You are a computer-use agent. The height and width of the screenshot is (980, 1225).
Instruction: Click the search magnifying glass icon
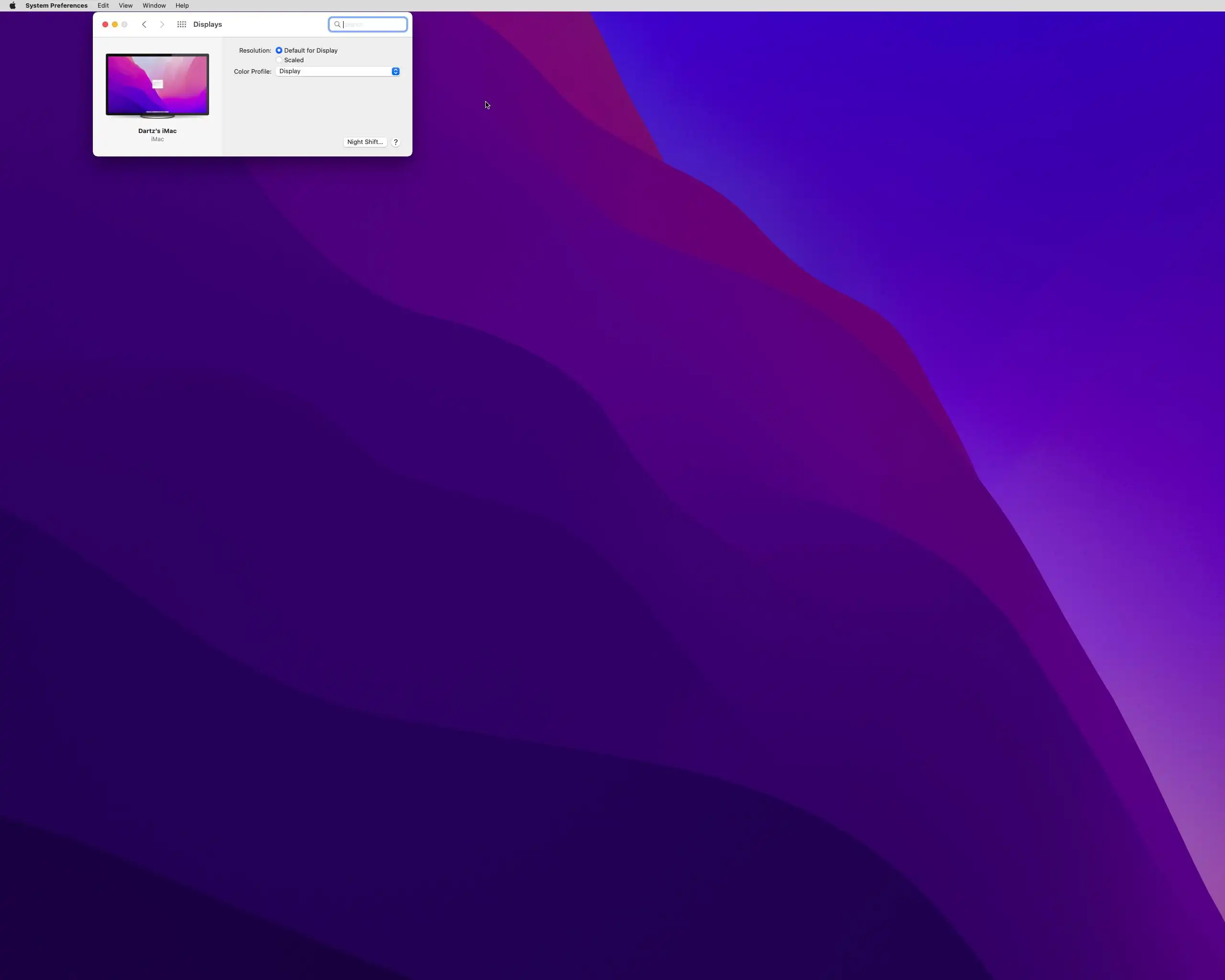click(x=337, y=24)
